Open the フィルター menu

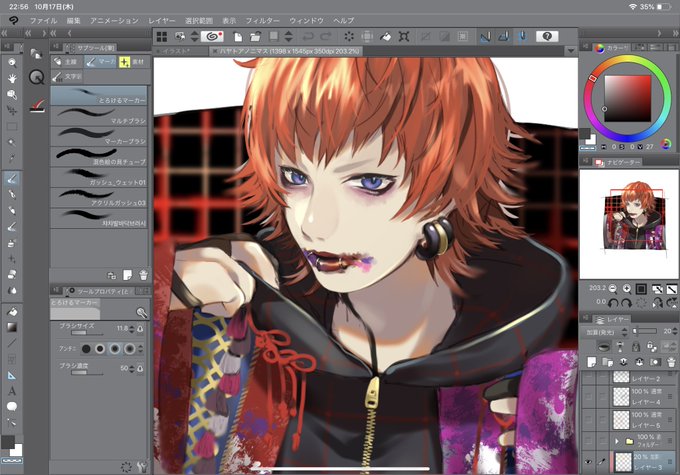click(x=263, y=20)
